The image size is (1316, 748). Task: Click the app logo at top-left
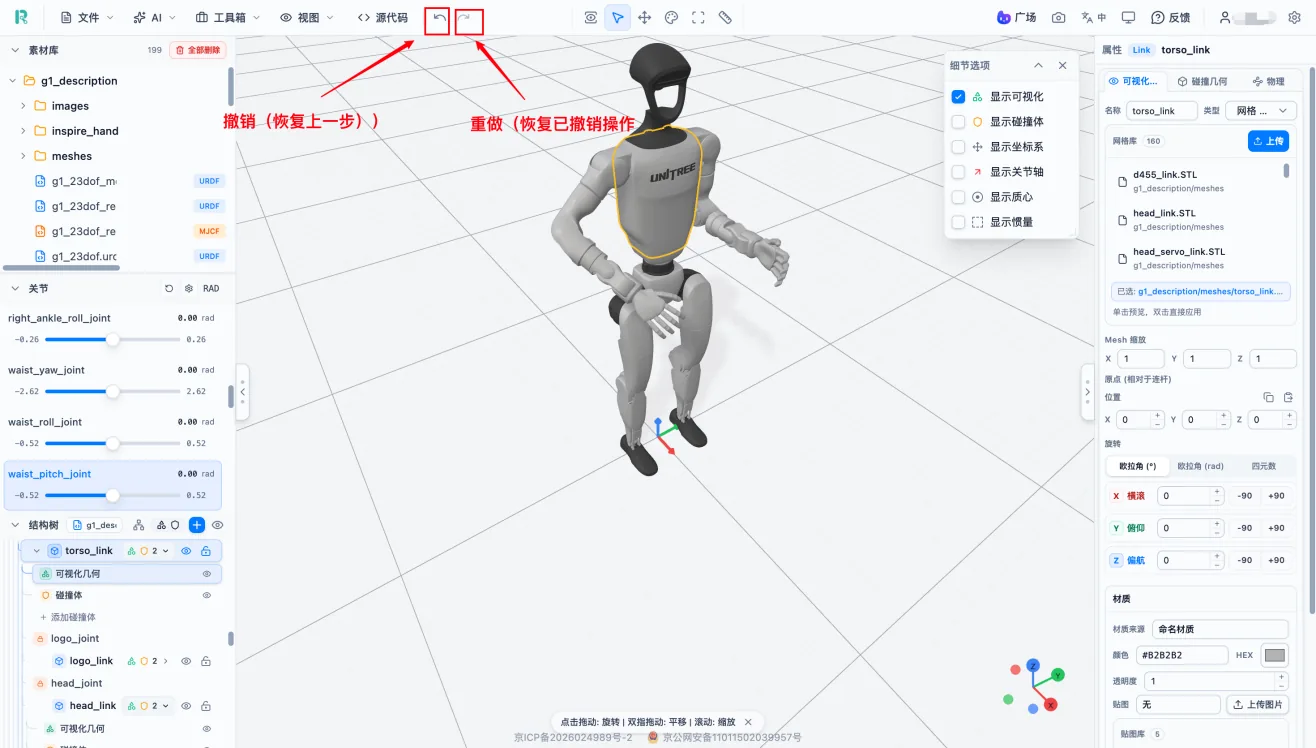(x=22, y=18)
